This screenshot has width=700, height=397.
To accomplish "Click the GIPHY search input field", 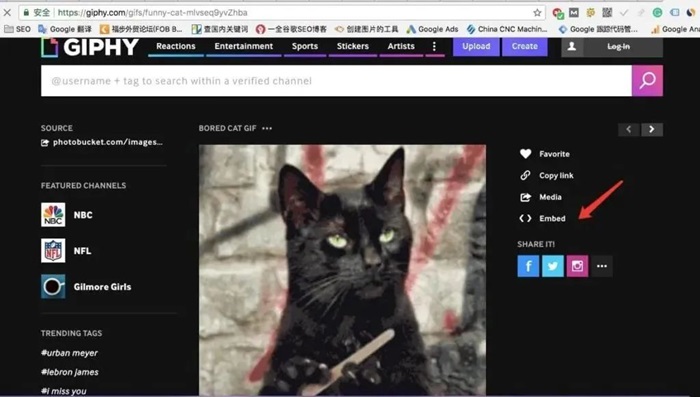I will tap(336, 81).
